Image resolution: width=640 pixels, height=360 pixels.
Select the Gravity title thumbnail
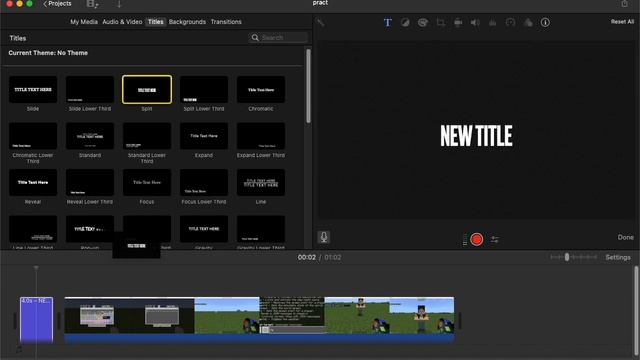[204, 229]
